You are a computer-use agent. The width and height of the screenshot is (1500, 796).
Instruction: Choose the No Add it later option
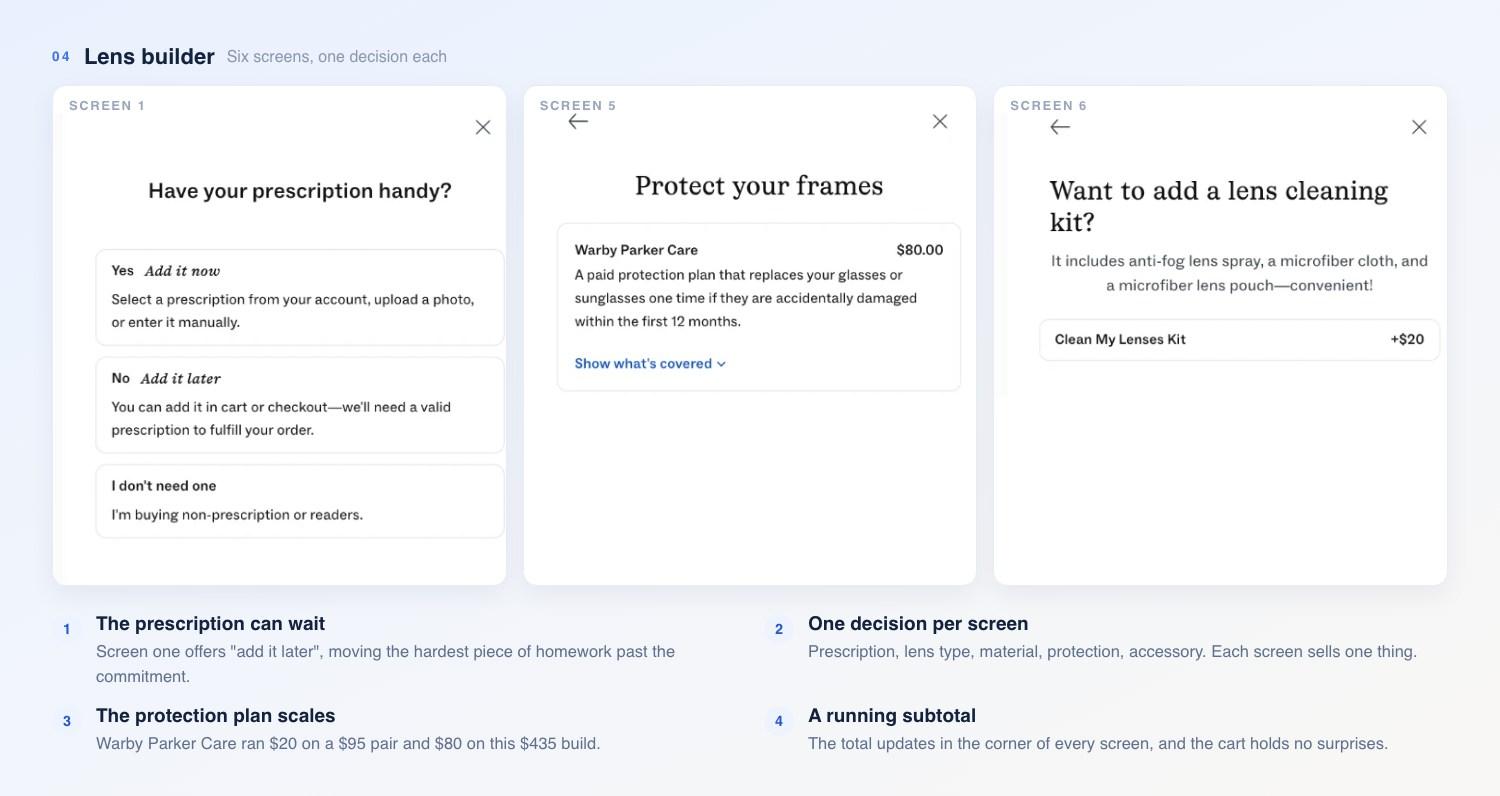(300, 405)
